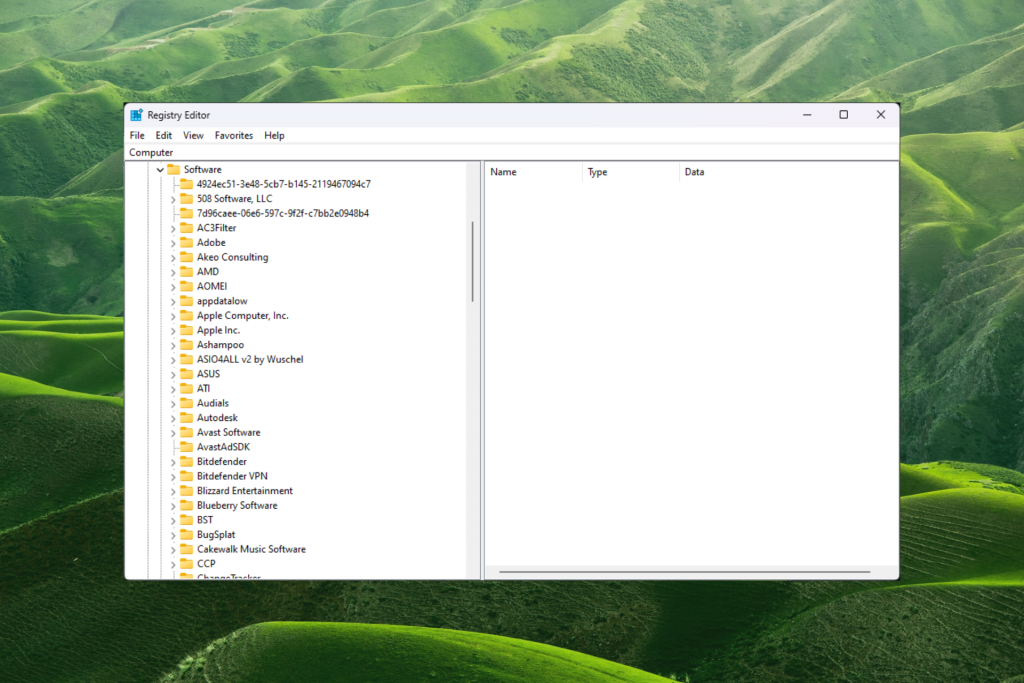Select the AMD key label

pyautogui.click(x=208, y=272)
